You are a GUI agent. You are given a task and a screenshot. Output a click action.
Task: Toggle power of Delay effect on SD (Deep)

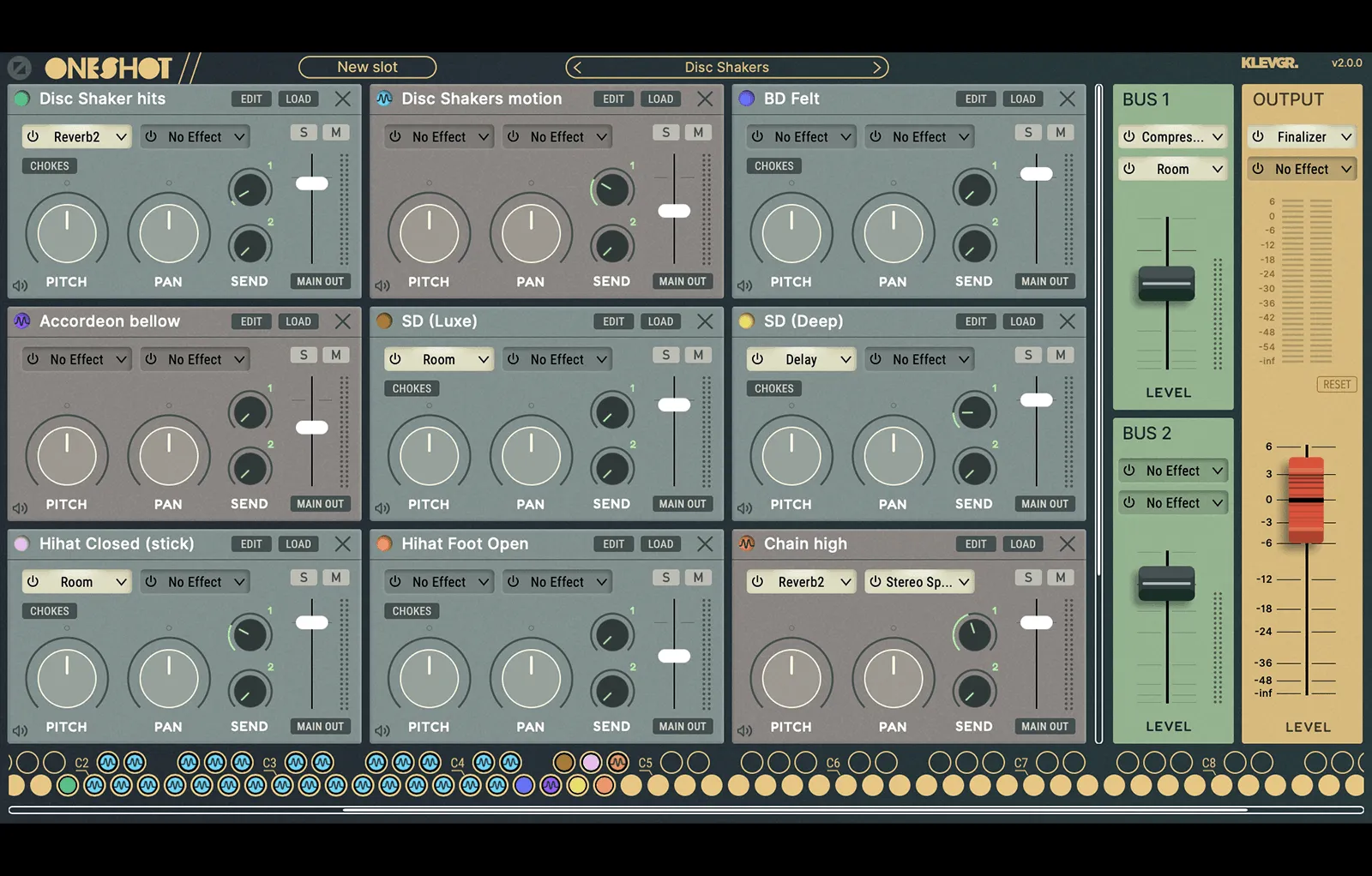coord(757,359)
